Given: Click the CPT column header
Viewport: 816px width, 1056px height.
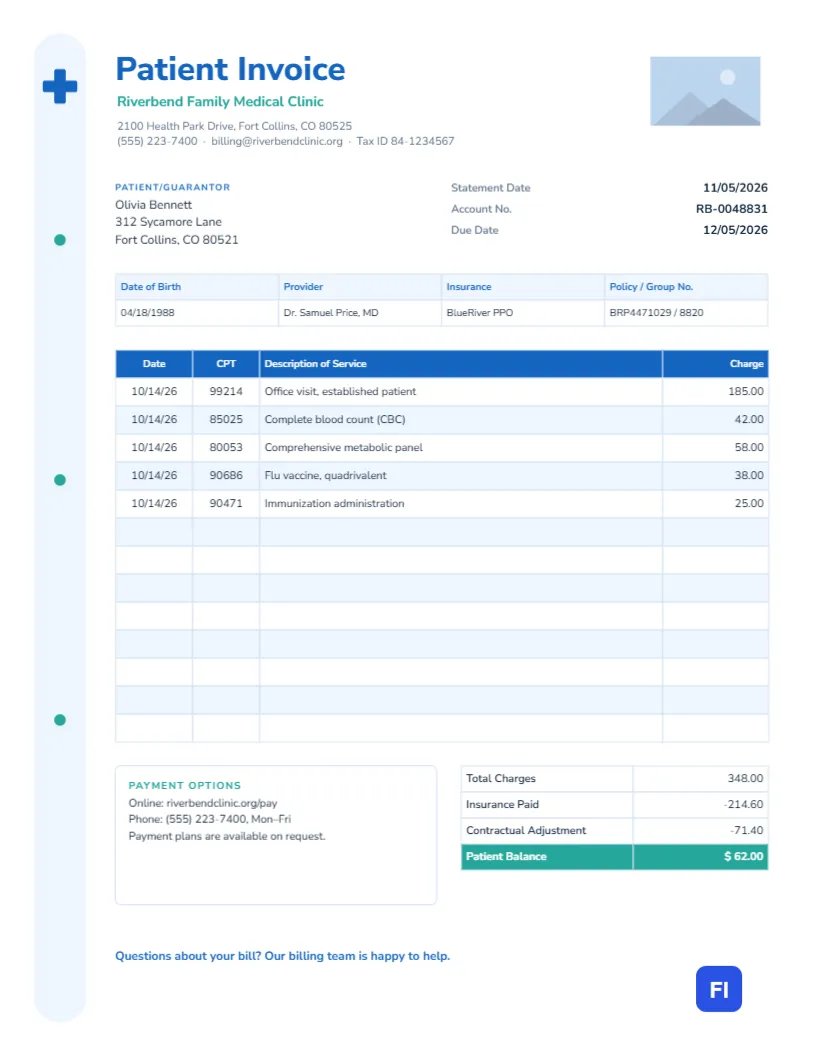Looking at the screenshot, I should (x=226, y=364).
